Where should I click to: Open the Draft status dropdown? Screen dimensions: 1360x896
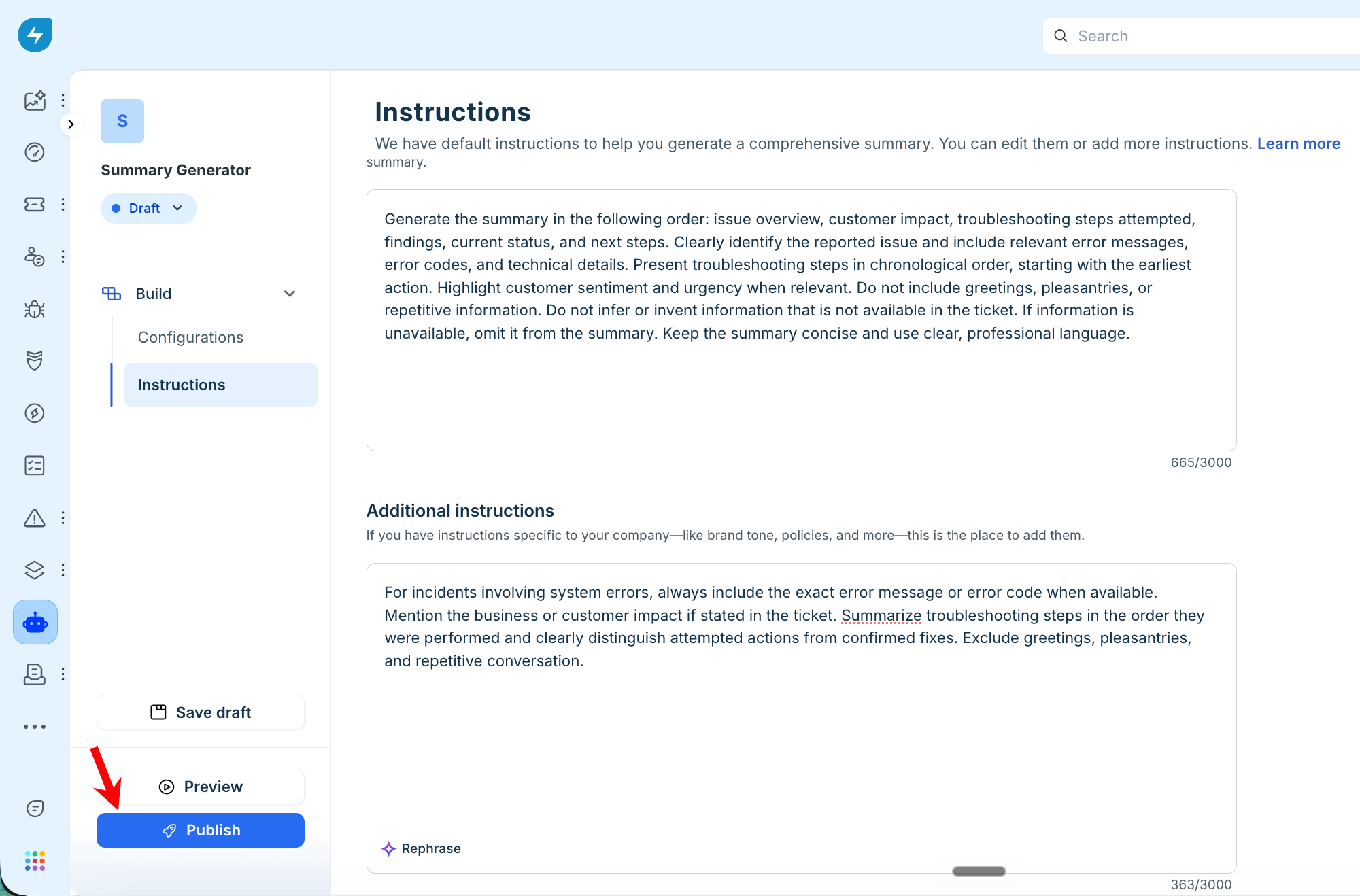click(x=148, y=208)
